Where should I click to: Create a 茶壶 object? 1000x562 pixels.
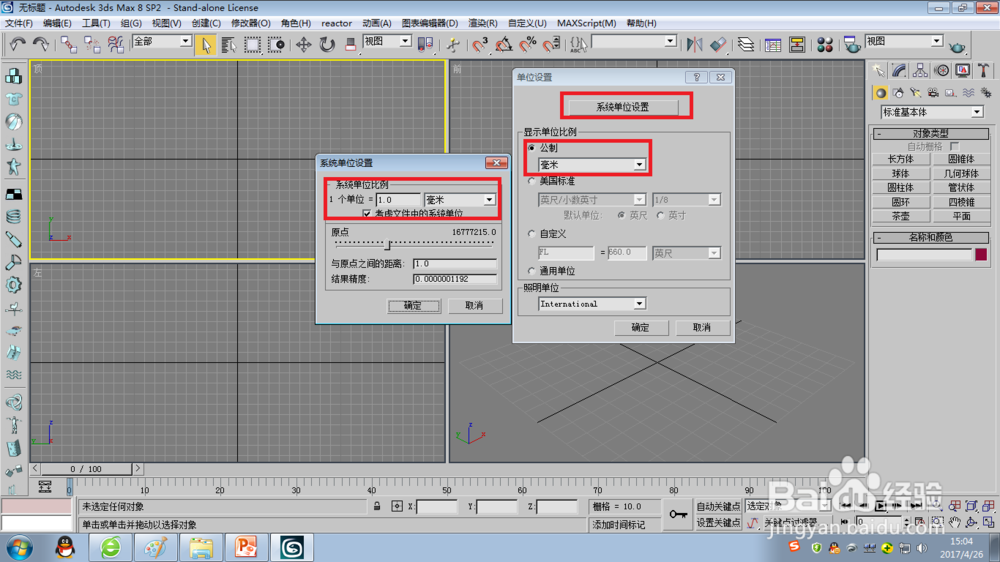(901, 216)
